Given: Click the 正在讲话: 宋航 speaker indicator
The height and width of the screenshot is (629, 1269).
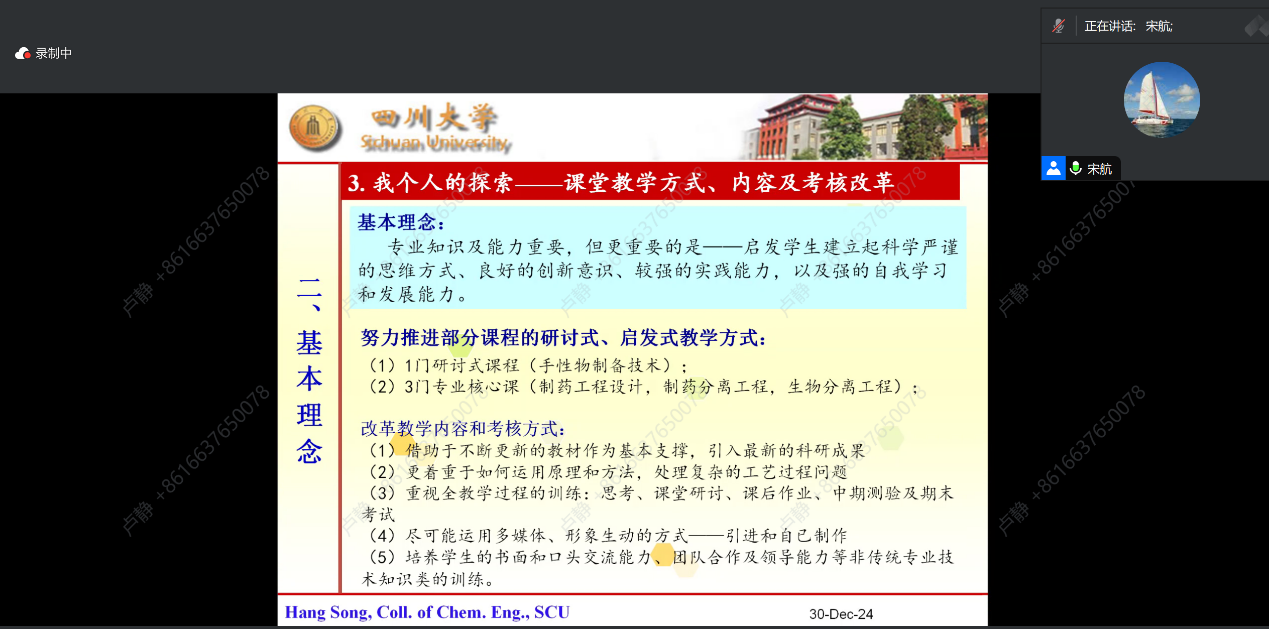Looking at the screenshot, I should pyautogui.click(x=1128, y=26).
